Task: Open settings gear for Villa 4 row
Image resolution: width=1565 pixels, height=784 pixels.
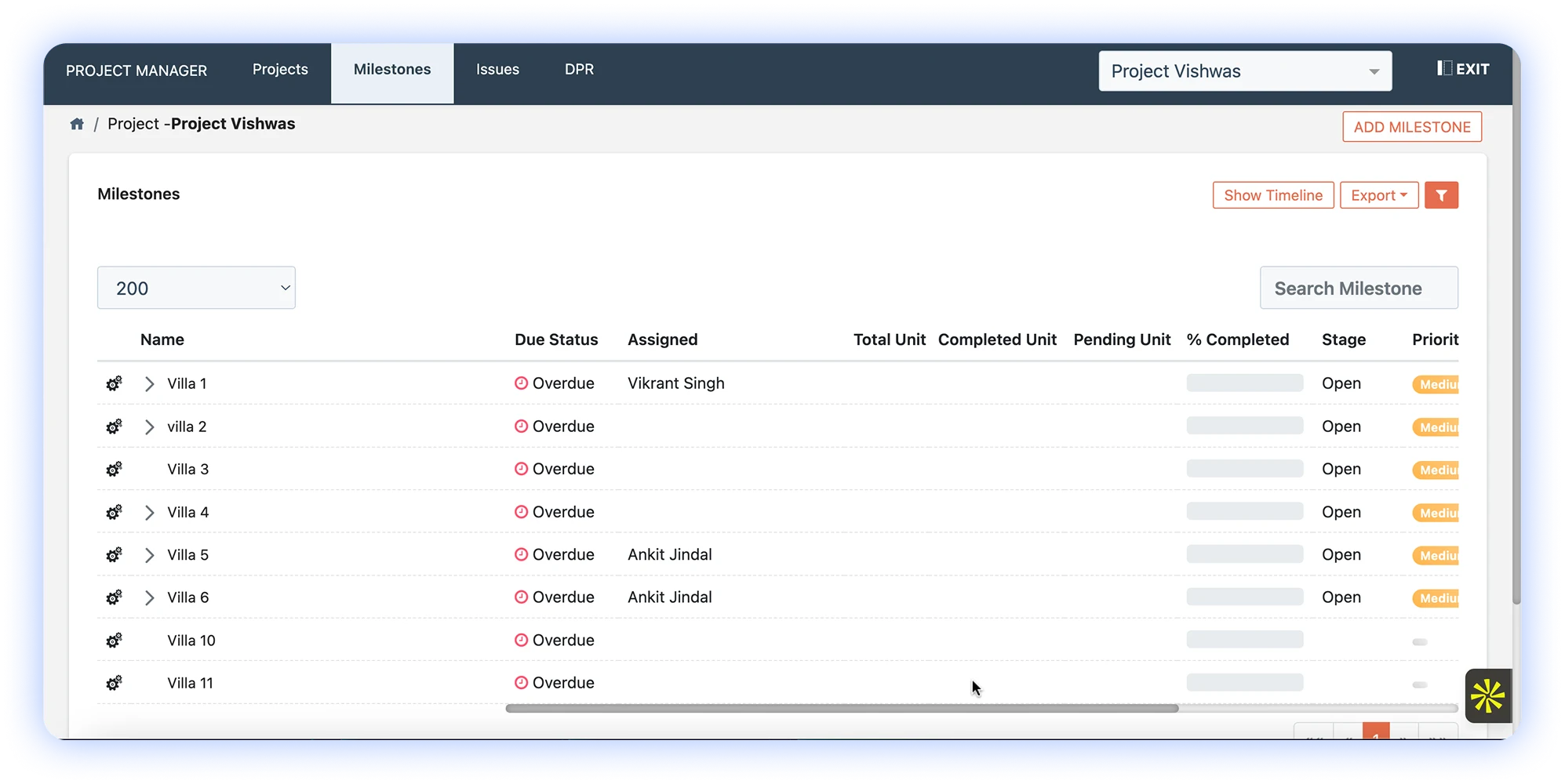Action: (x=115, y=512)
